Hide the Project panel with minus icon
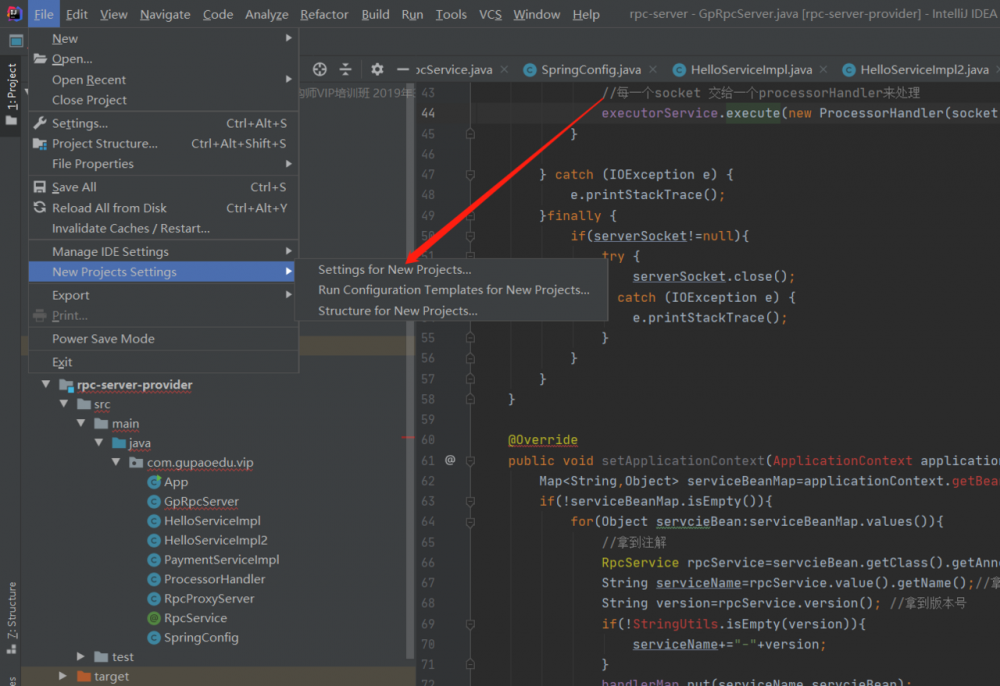 pyautogui.click(x=403, y=69)
